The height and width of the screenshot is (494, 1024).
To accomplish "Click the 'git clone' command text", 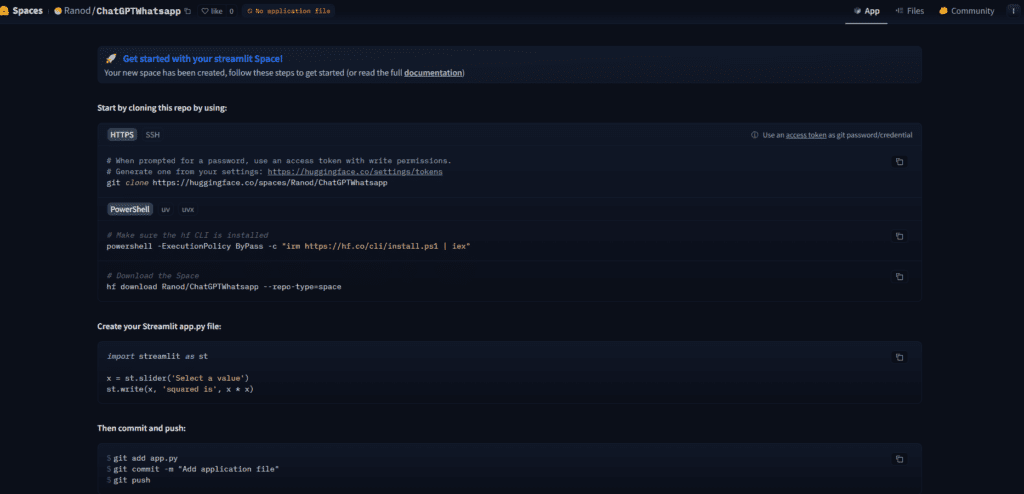I will click(x=247, y=183).
